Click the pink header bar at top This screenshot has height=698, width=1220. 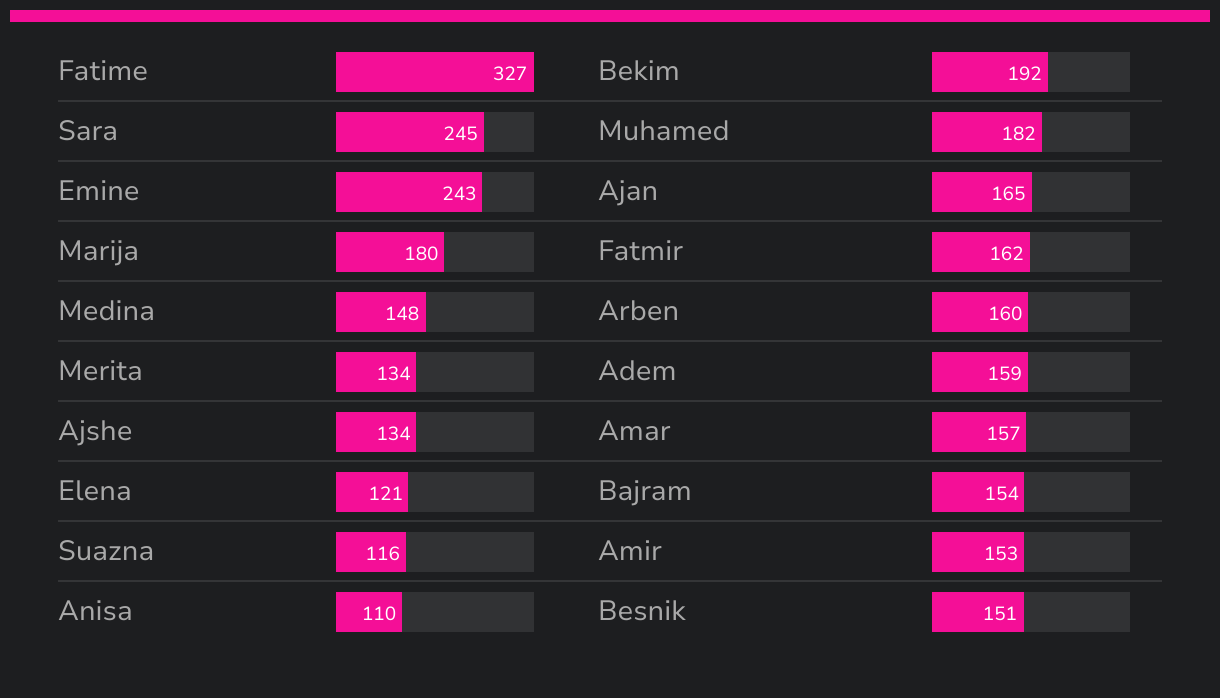tap(610, 16)
